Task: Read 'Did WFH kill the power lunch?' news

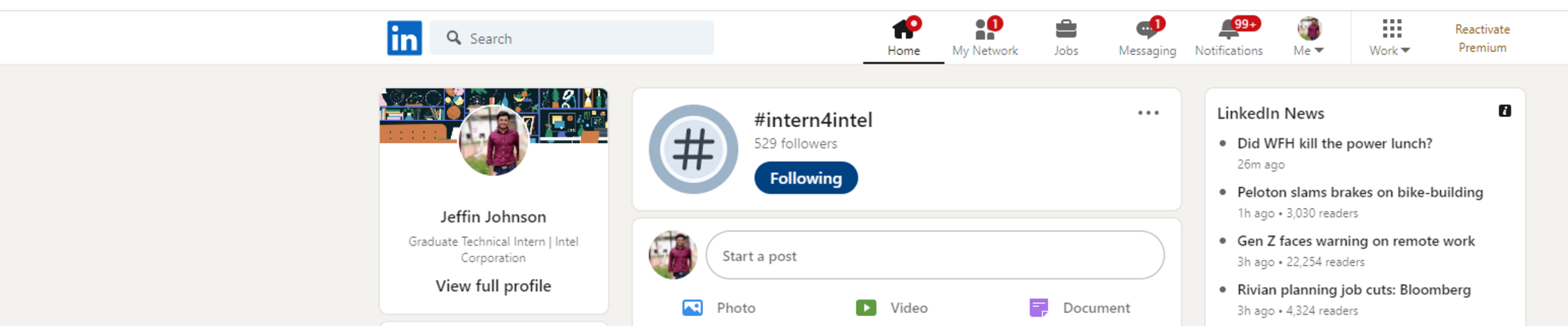Action: [1334, 143]
